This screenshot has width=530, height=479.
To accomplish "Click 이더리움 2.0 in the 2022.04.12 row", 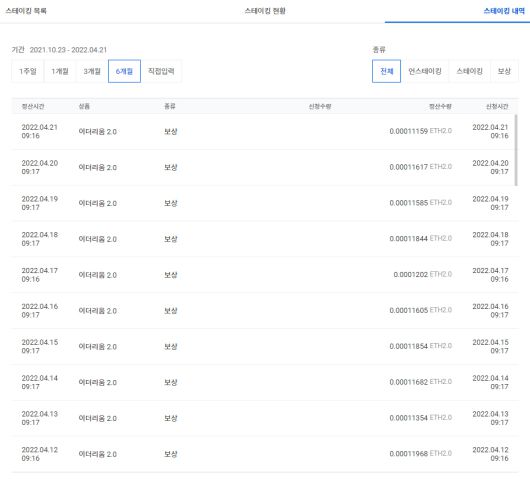I will pos(98,454).
